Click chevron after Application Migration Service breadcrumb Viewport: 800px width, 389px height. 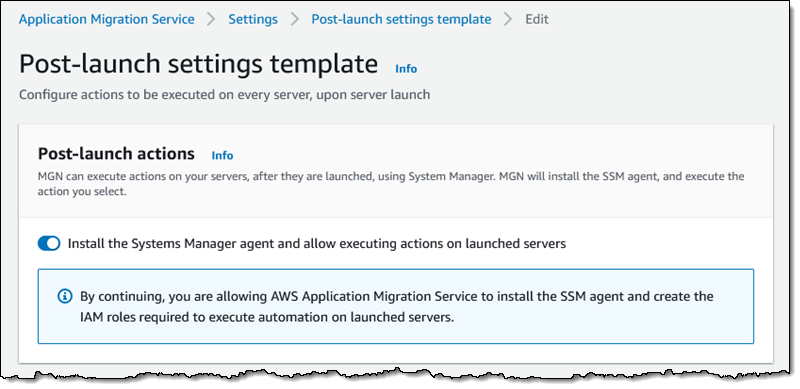click(x=211, y=19)
